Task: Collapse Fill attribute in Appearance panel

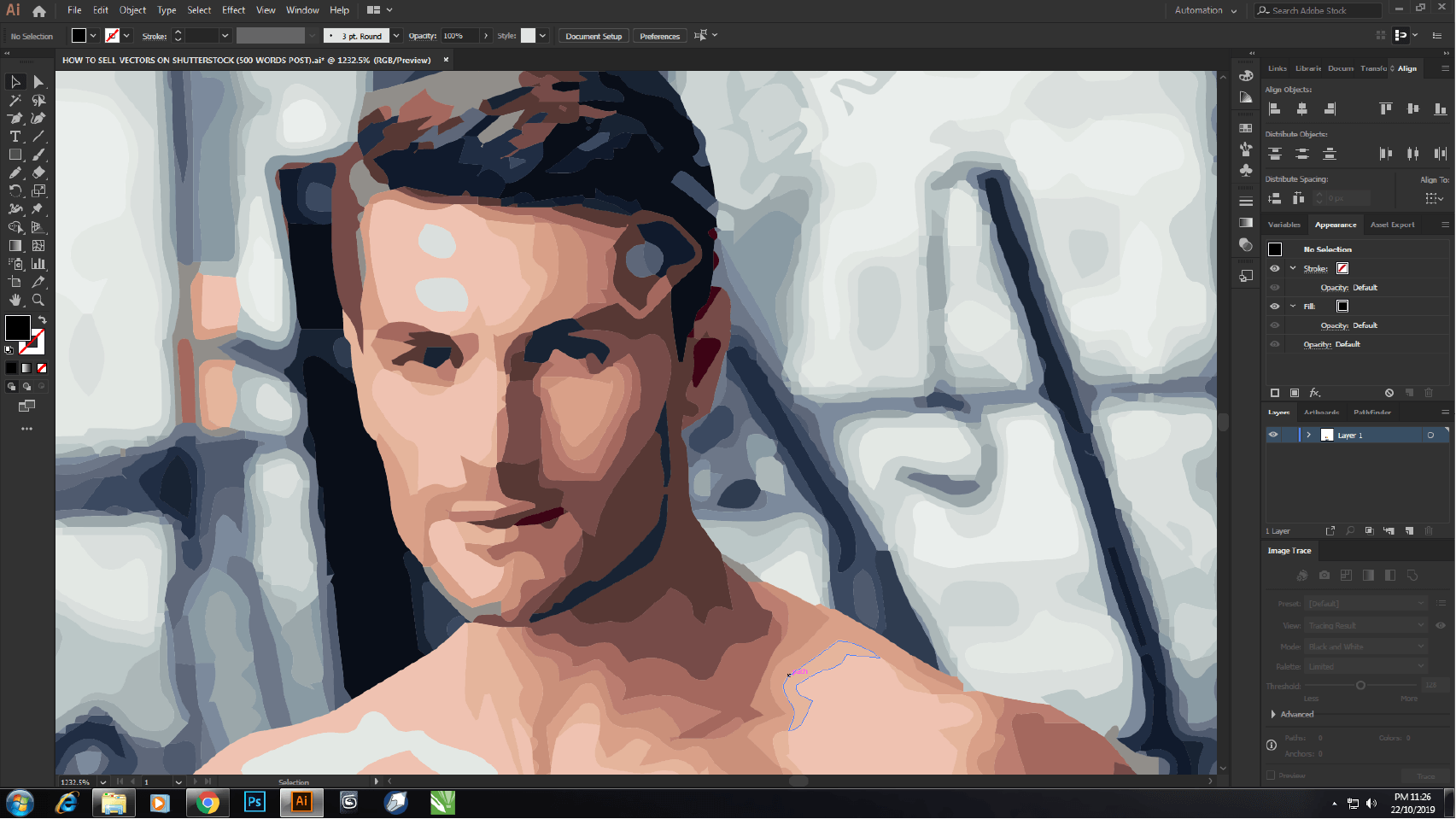Action: (x=1293, y=306)
